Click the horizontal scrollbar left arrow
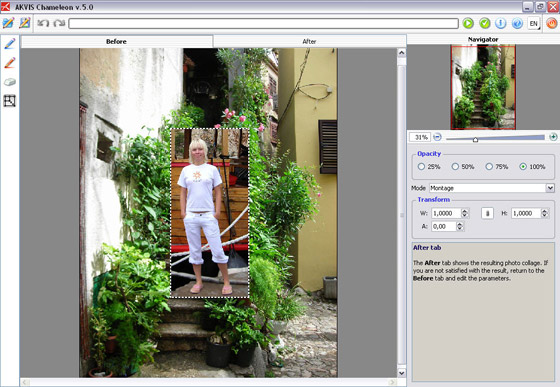This screenshot has height=387, width=560. [x=25, y=382]
